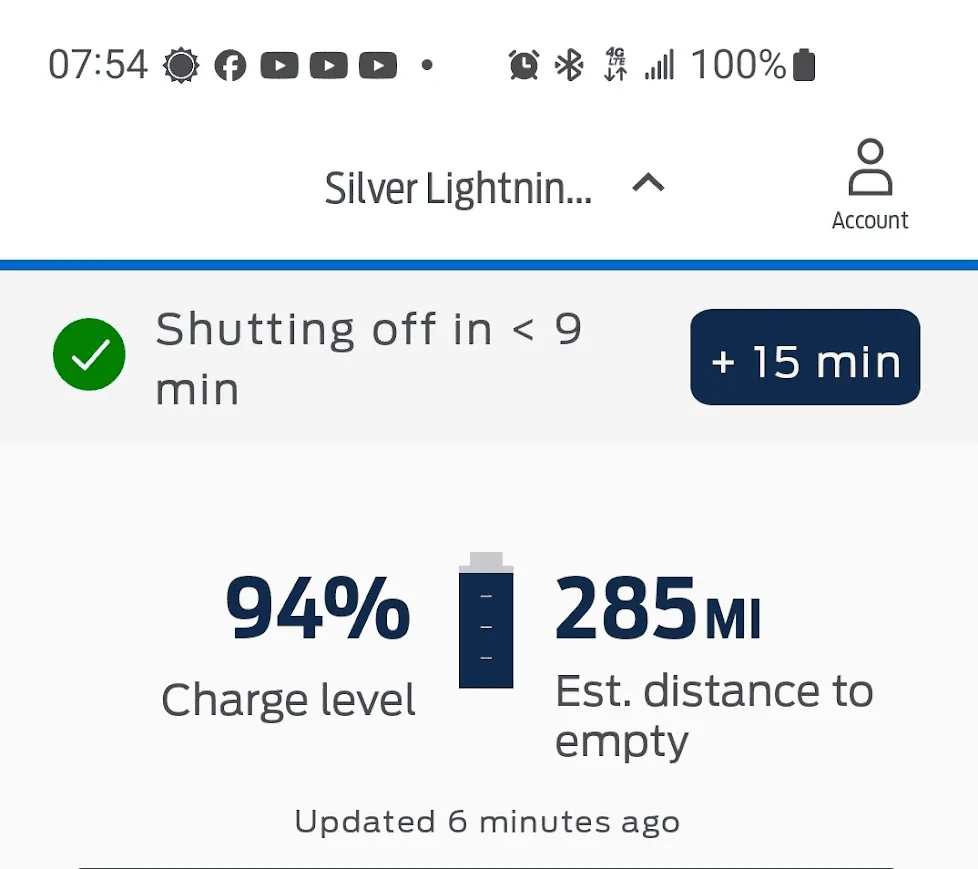Tap the 07:54 clock in status bar

(98, 66)
